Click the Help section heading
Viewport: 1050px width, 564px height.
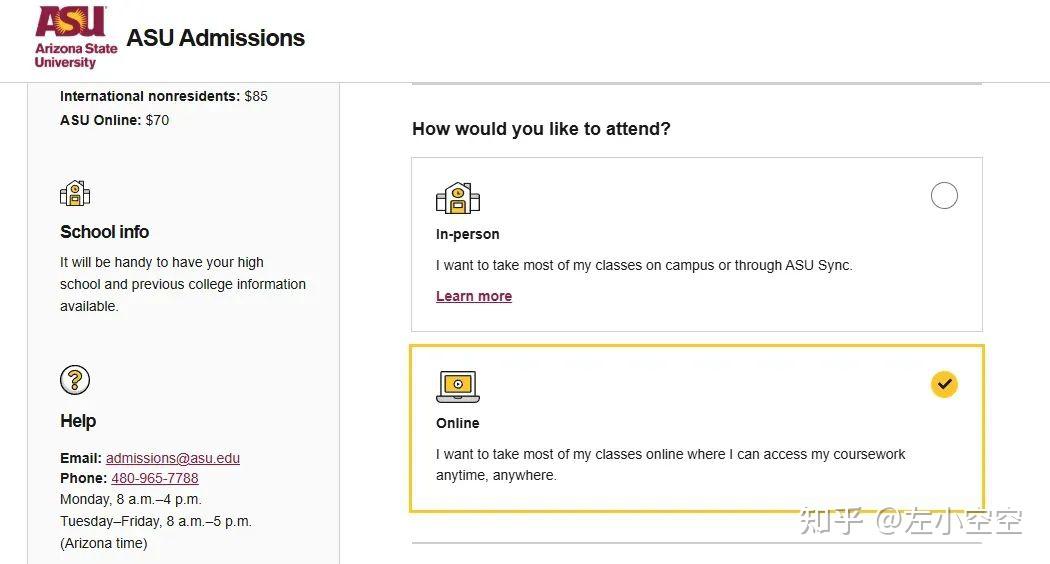tap(78, 421)
